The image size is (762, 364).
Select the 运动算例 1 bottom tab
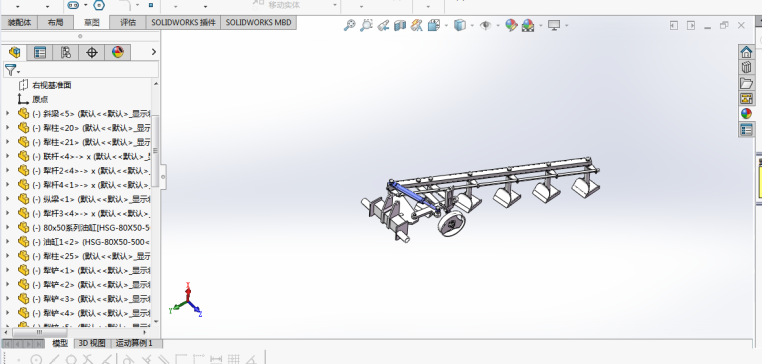(x=134, y=343)
